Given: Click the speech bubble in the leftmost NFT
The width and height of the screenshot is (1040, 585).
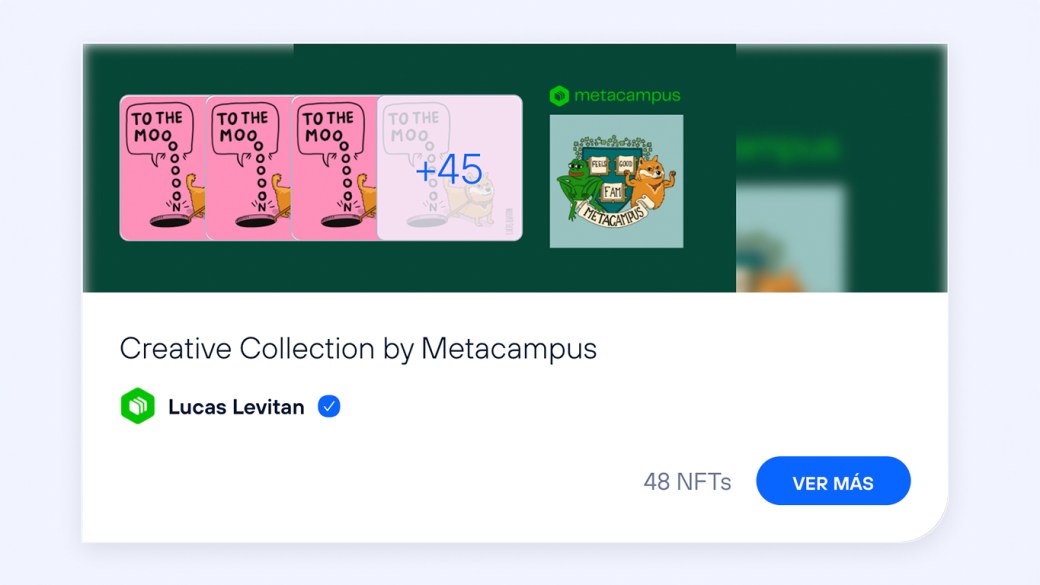Looking at the screenshot, I should click(x=159, y=133).
